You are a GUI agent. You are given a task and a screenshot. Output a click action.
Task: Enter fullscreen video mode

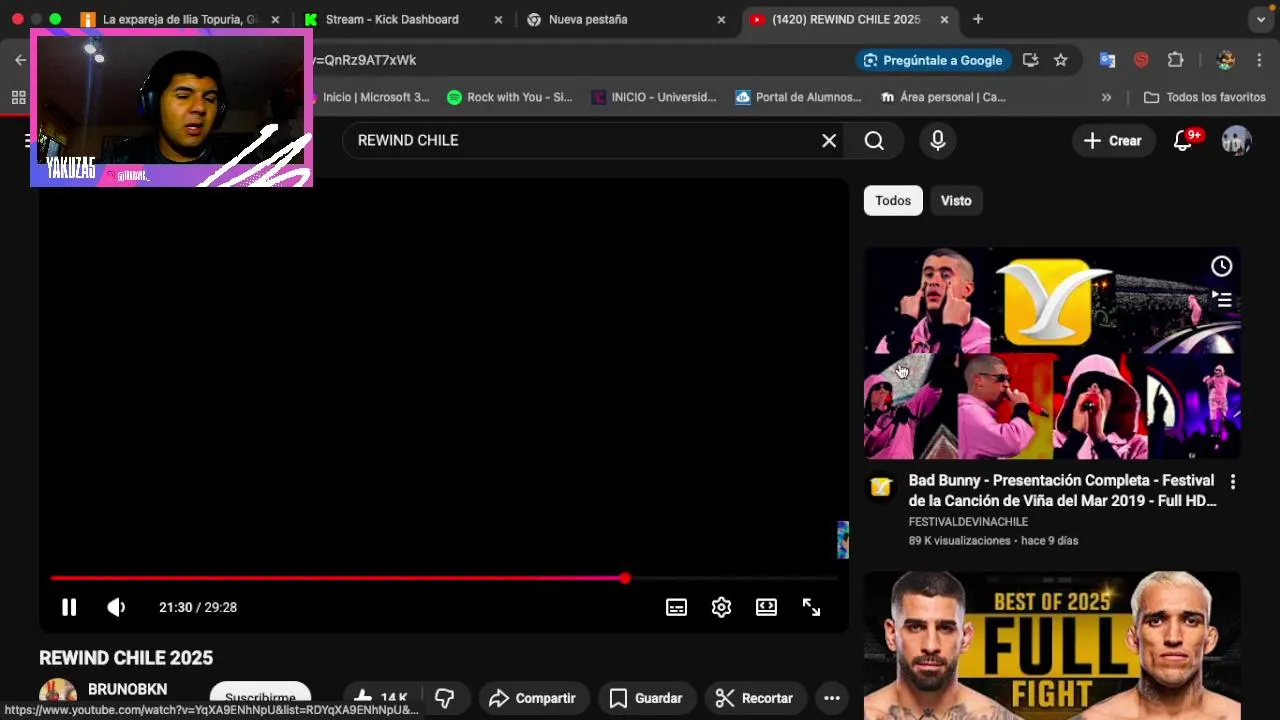(x=811, y=607)
